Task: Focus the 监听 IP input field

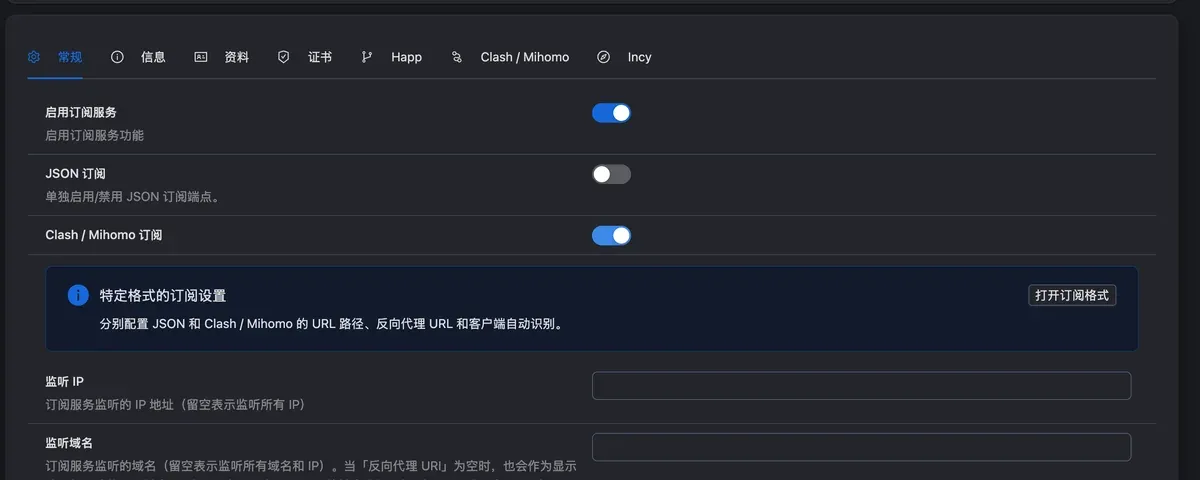Action: coord(861,386)
